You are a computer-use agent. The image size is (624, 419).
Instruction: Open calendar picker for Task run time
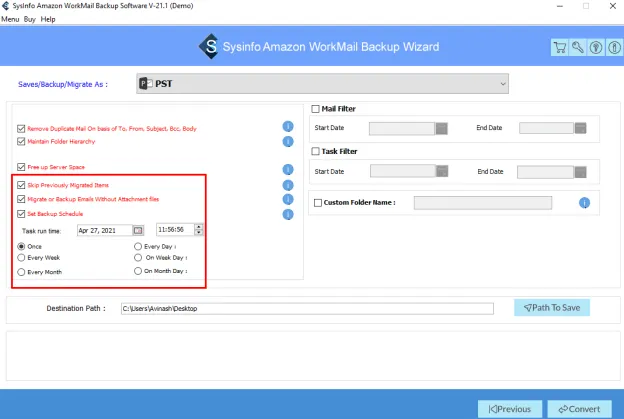coord(139,230)
